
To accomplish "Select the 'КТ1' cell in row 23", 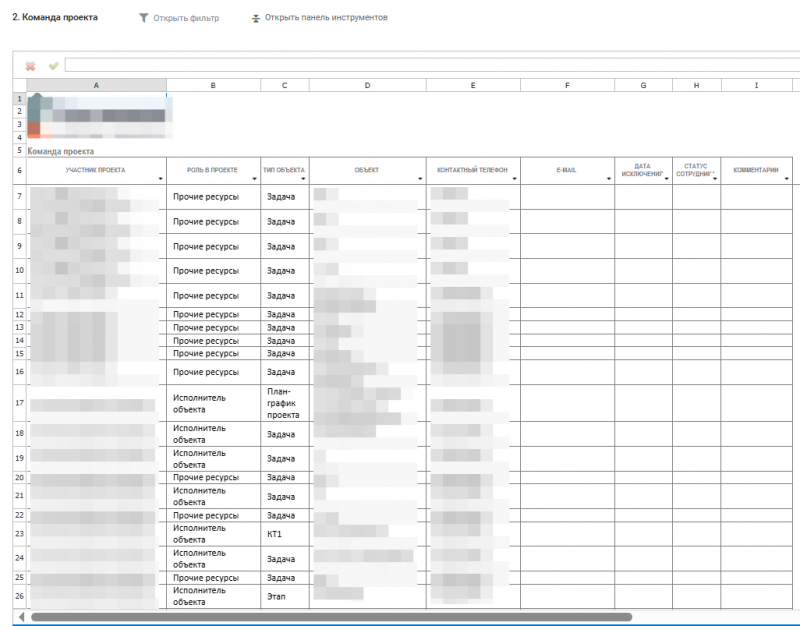I will 285,534.
